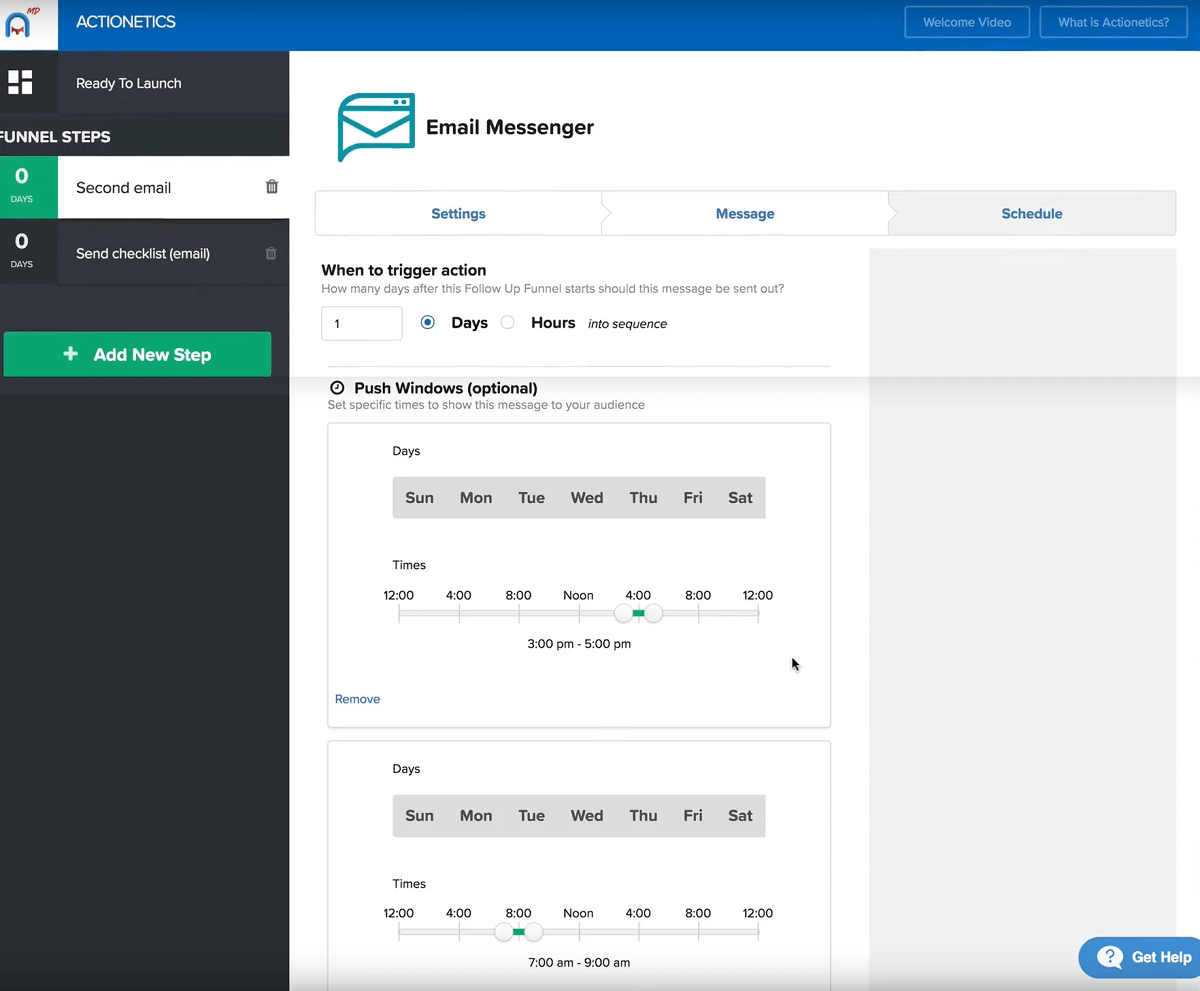Toggle Tue in the 3:00 pm window
Viewport: 1200px width, 991px height.
coord(532,498)
